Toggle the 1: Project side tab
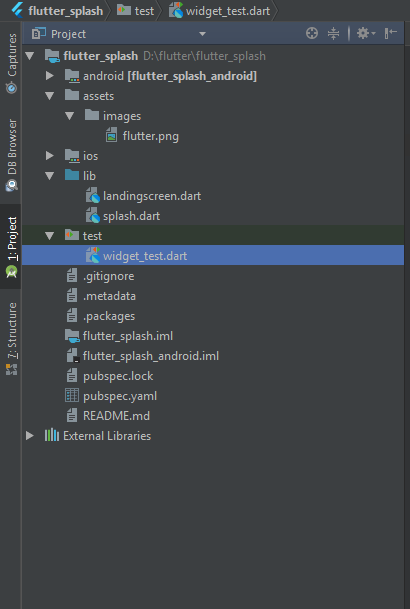410x609 pixels. [12, 247]
